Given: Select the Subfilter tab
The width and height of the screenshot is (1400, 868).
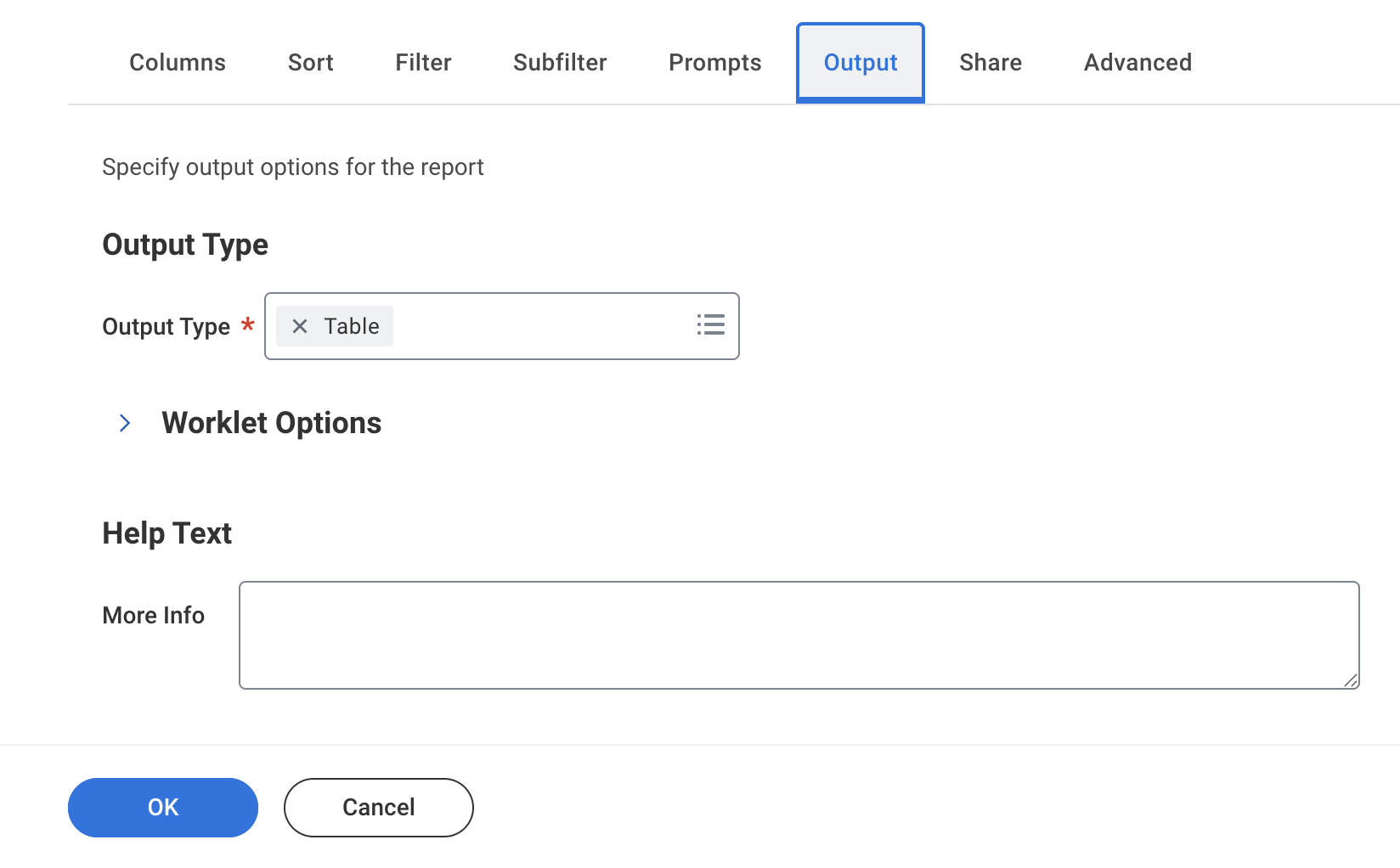Looking at the screenshot, I should pyautogui.click(x=560, y=63).
